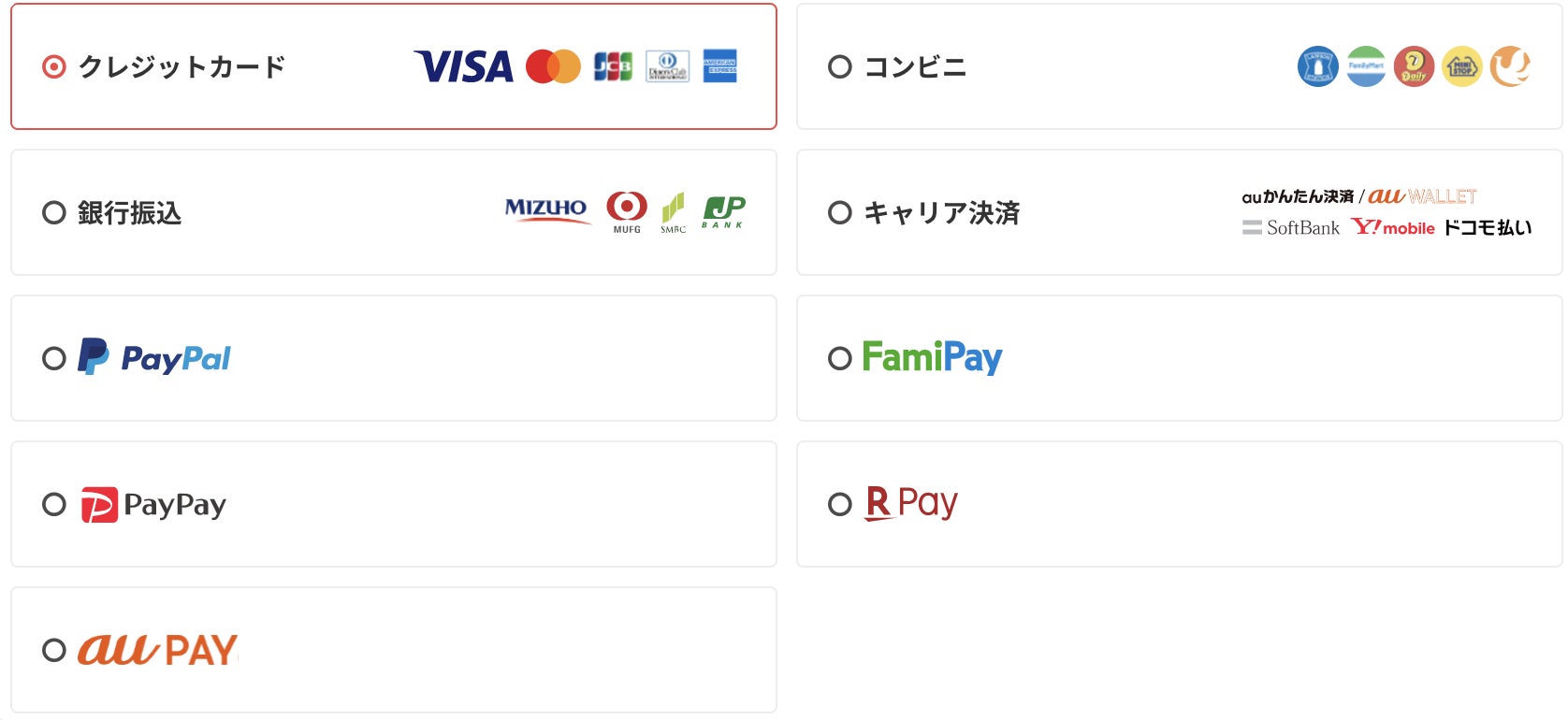Click the Ministop store icon
This screenshot has width=1568, height=720.
(1461, 66)
